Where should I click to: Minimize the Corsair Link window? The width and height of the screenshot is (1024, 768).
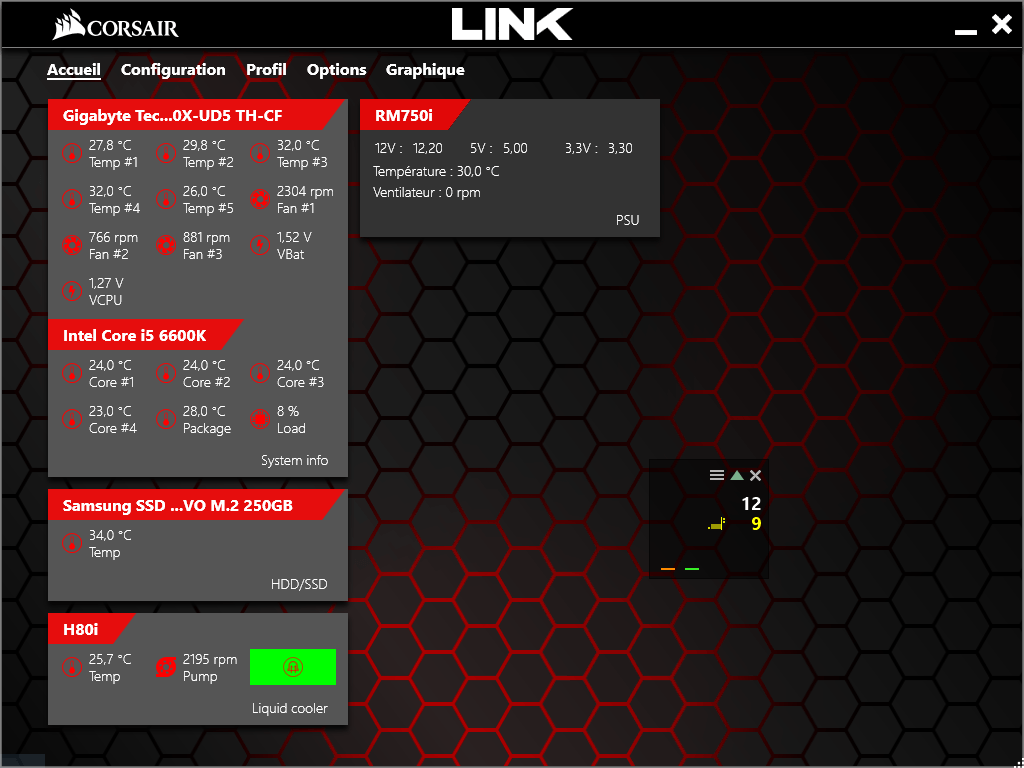tap(966, 32)
